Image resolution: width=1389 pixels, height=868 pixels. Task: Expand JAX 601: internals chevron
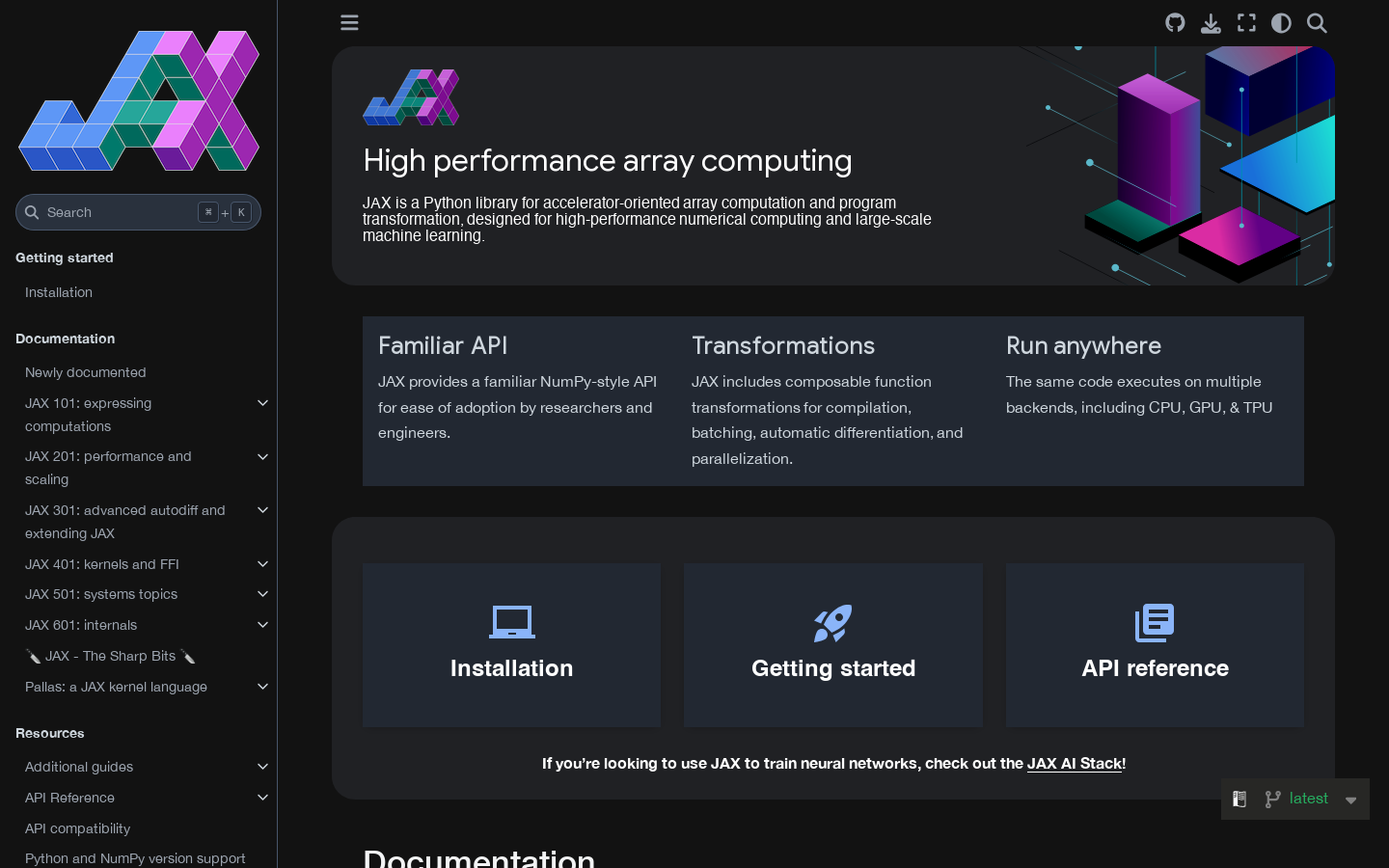(262, 625)
